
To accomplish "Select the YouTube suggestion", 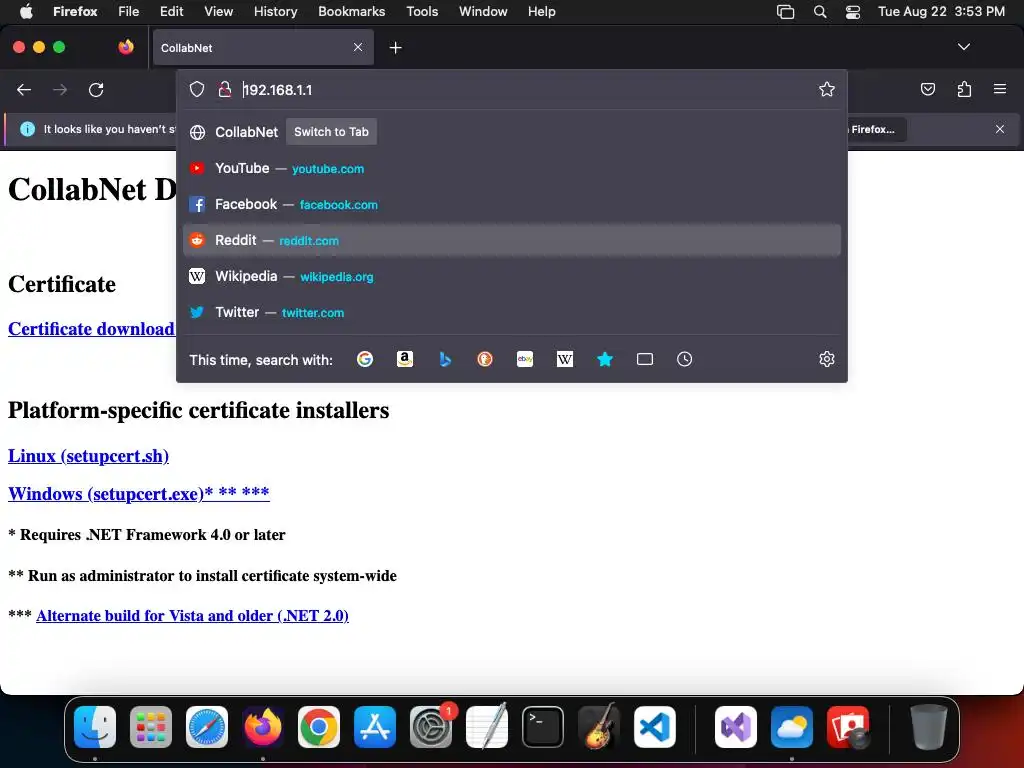I will pyautogui.click(x=512, y=168).
